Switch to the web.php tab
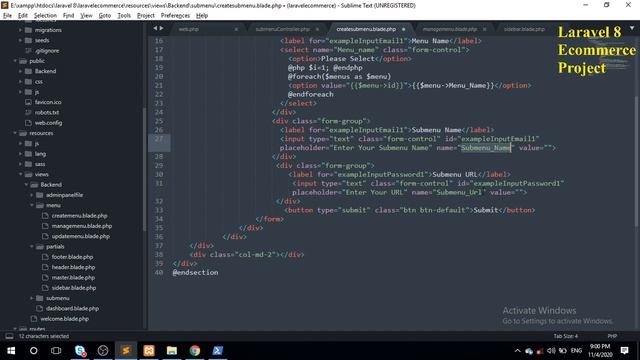Image resolution: width=640 pixels, height=360 pixels. [189, 29]
